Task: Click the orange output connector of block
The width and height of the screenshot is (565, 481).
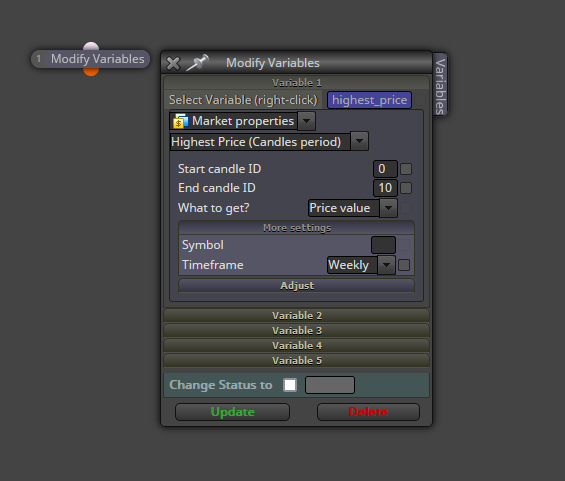Action: 91,72
